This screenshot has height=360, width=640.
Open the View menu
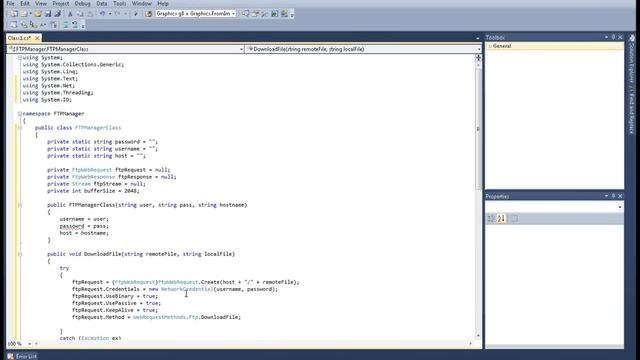tap(41, 4)
